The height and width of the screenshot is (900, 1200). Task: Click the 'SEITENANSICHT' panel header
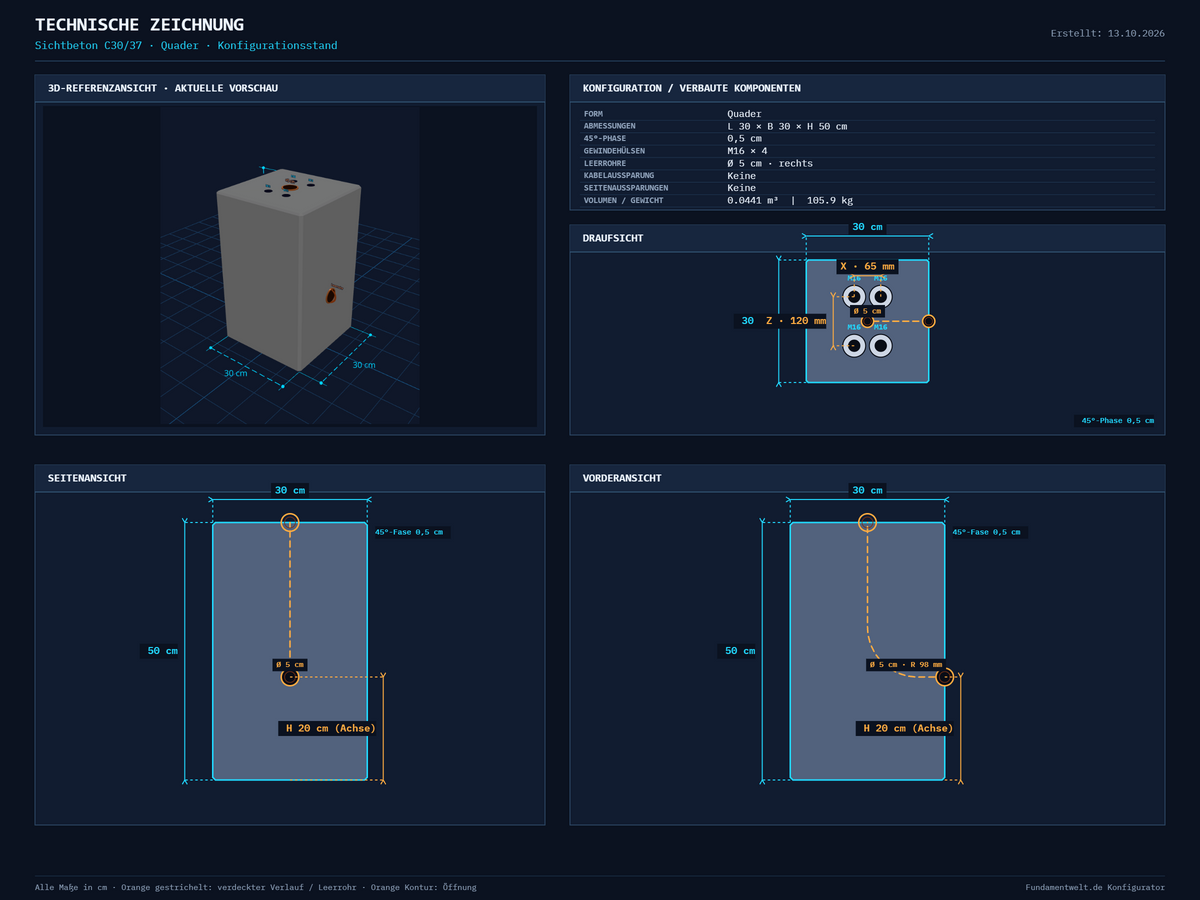coord(290,478)
